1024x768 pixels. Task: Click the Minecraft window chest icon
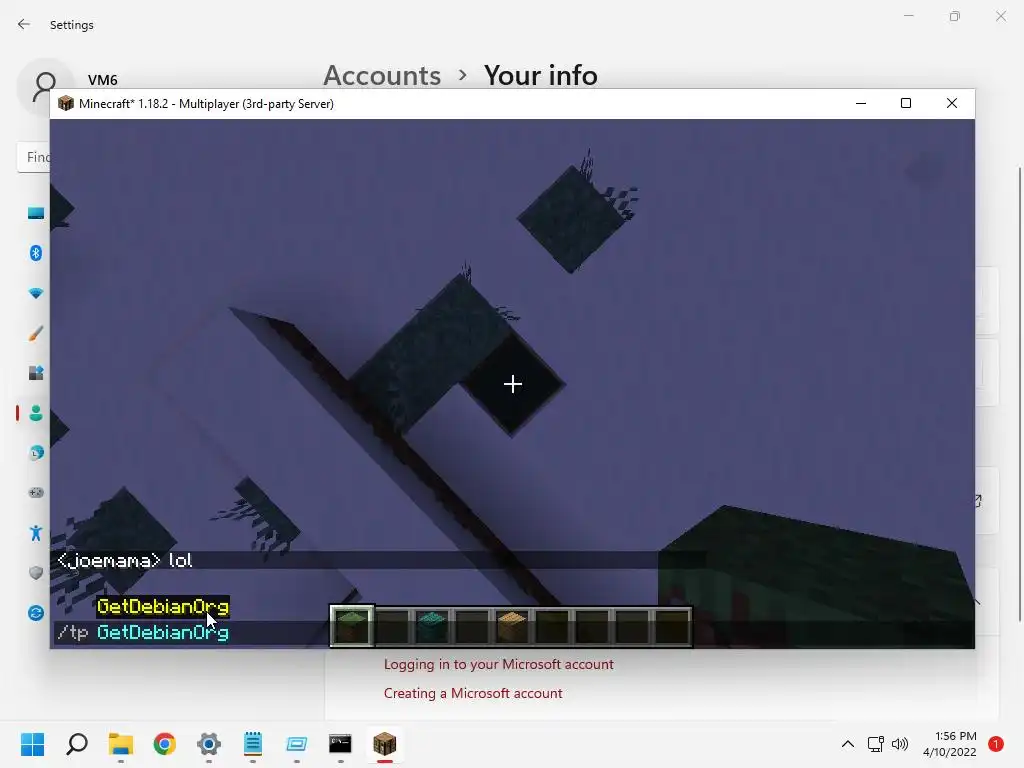[65, 103]
